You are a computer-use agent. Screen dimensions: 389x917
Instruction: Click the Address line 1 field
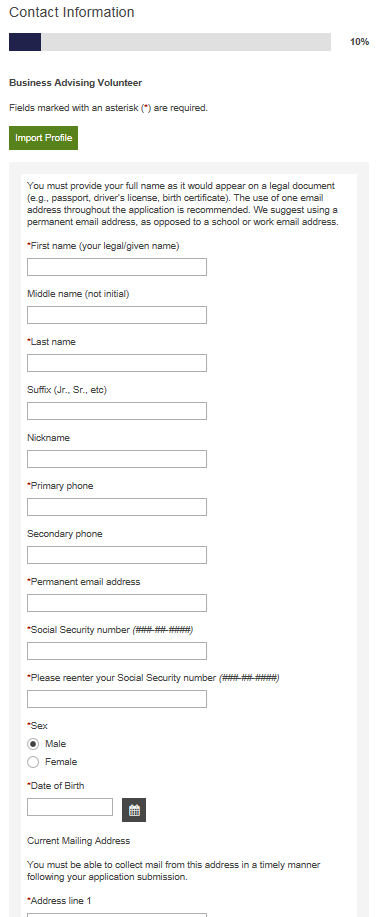117,915
